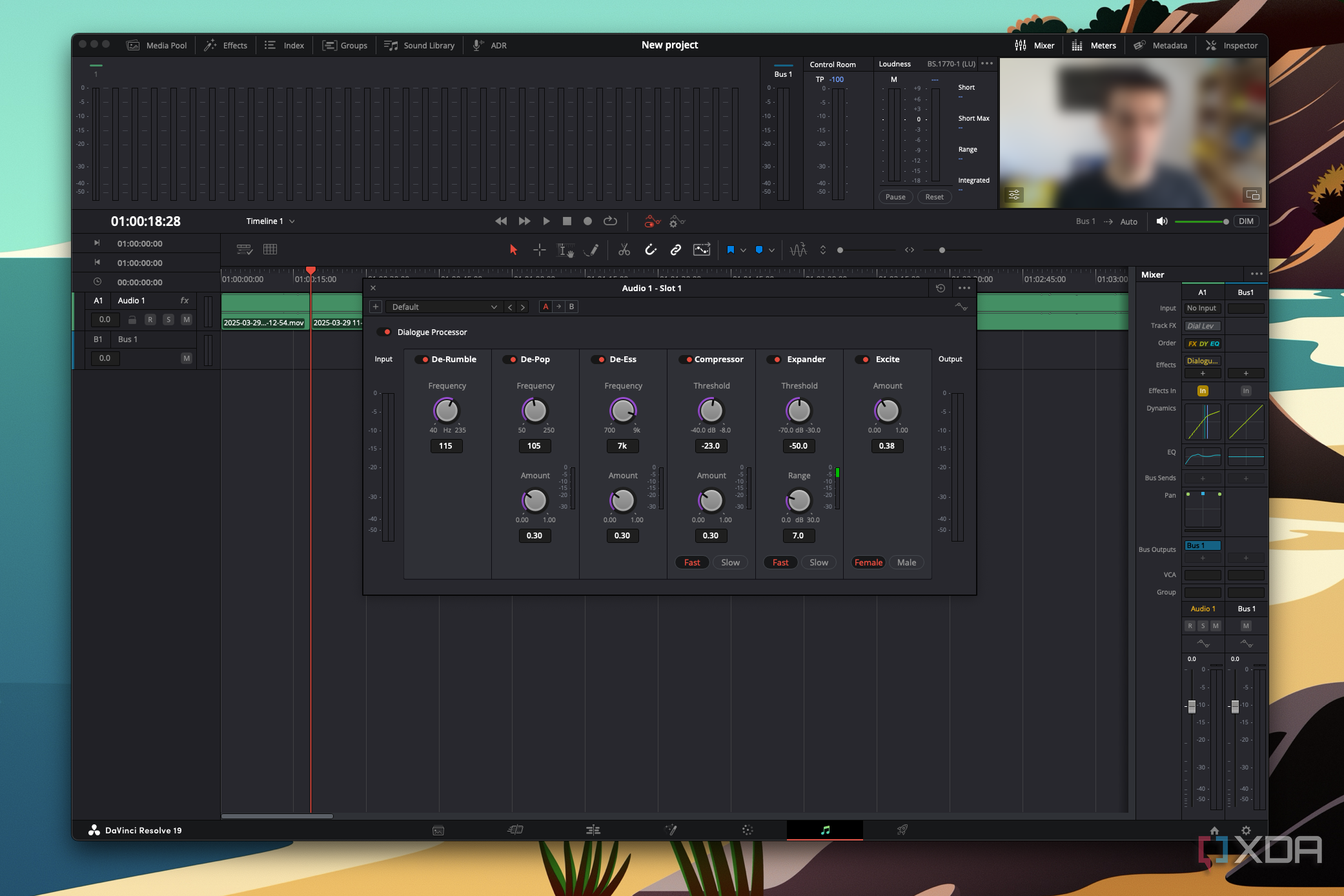
Task: Toggle the snapping magnet icon
Action: (650, 250)
